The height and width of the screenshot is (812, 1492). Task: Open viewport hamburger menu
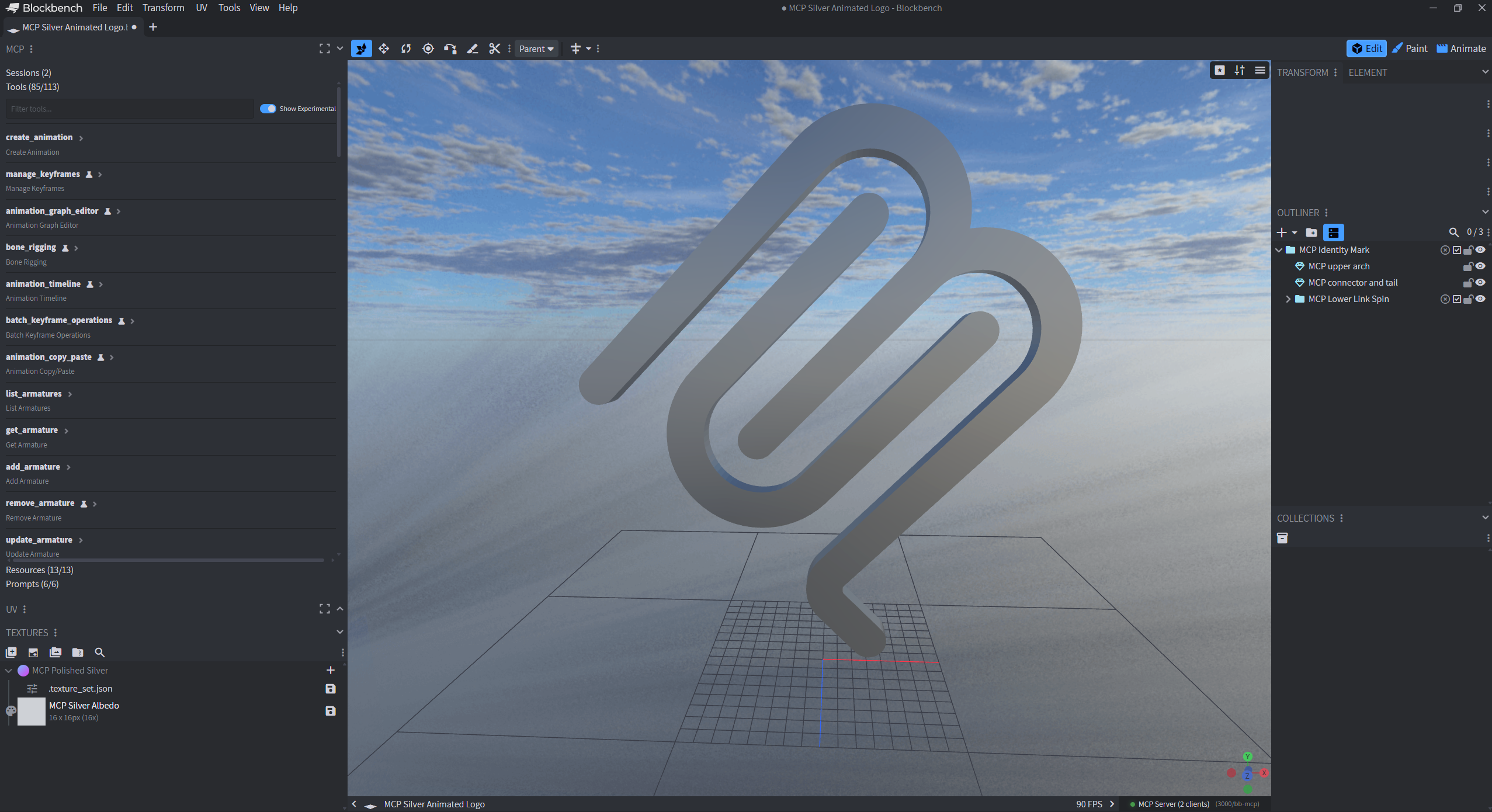click(x=1260, y=70)
